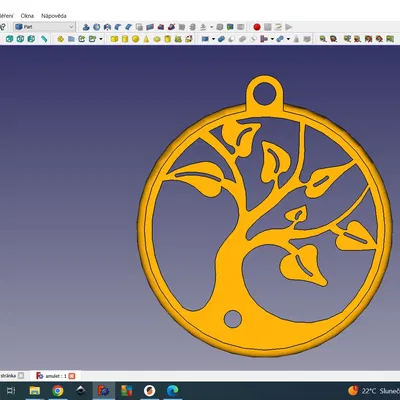Open the link actions dropdown arrow

(101, 39)
